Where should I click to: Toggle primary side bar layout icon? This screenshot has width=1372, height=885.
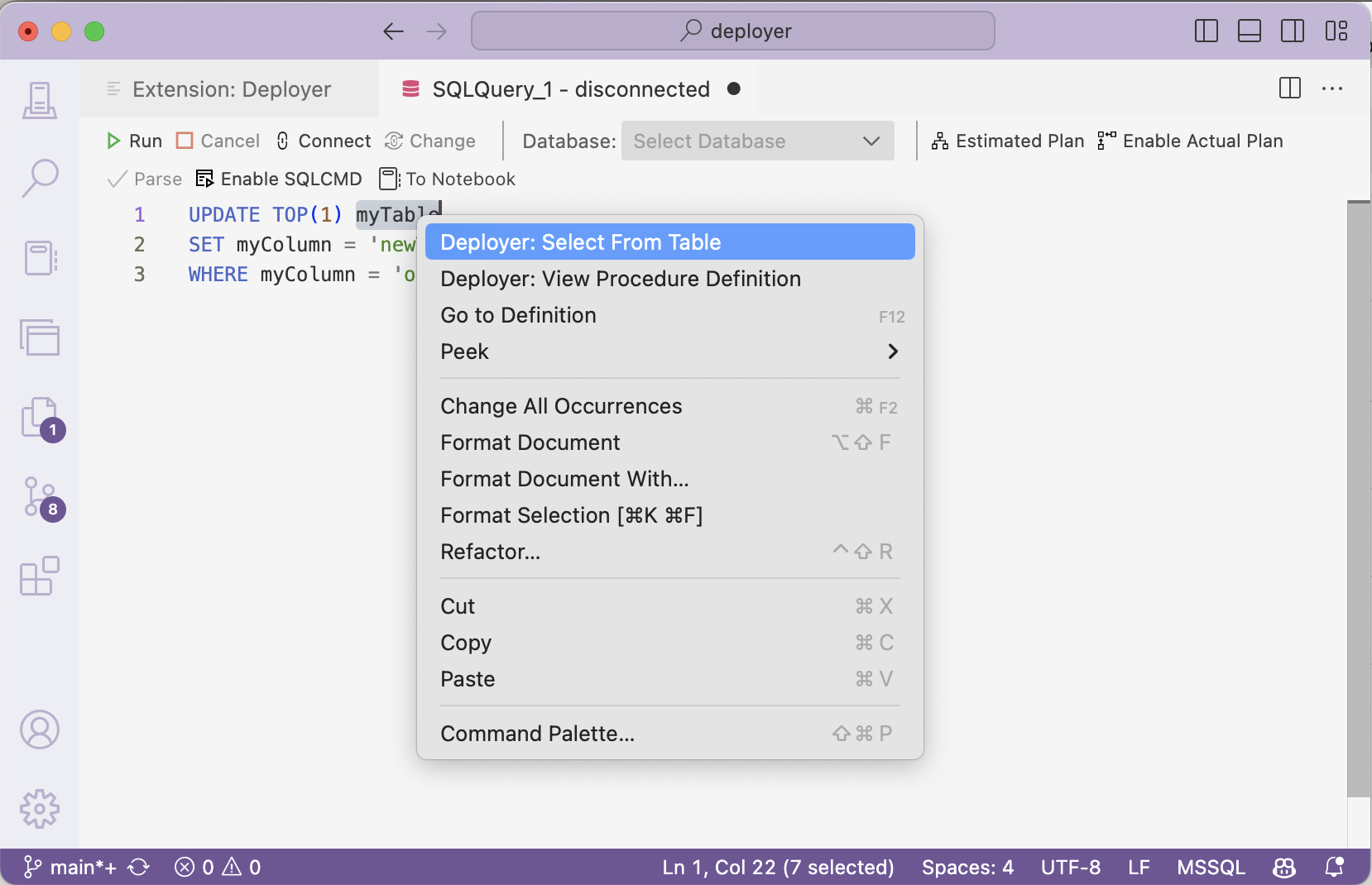pos(1206,31)
